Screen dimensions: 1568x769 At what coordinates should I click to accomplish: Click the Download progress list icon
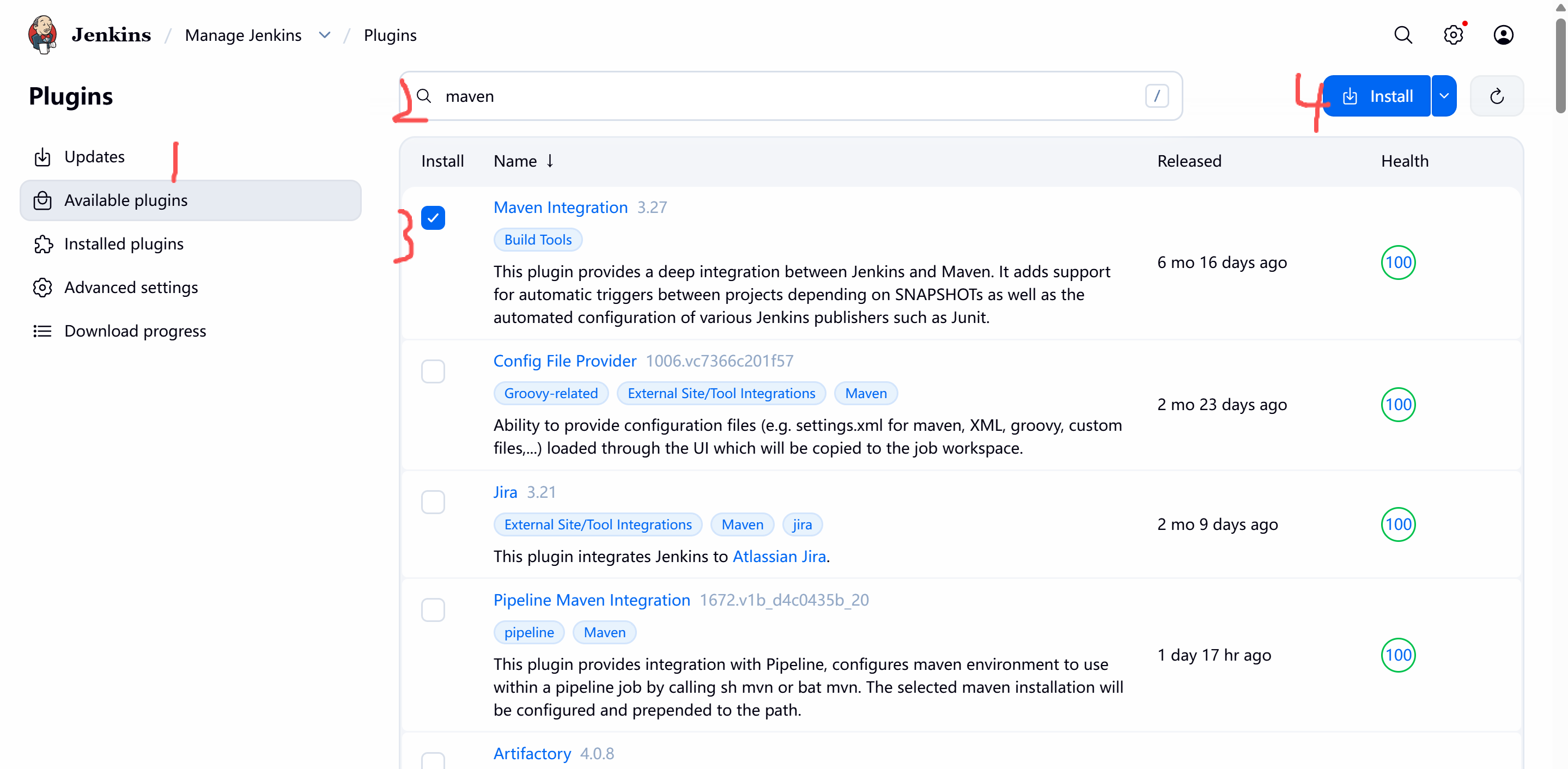click(42, 331)
